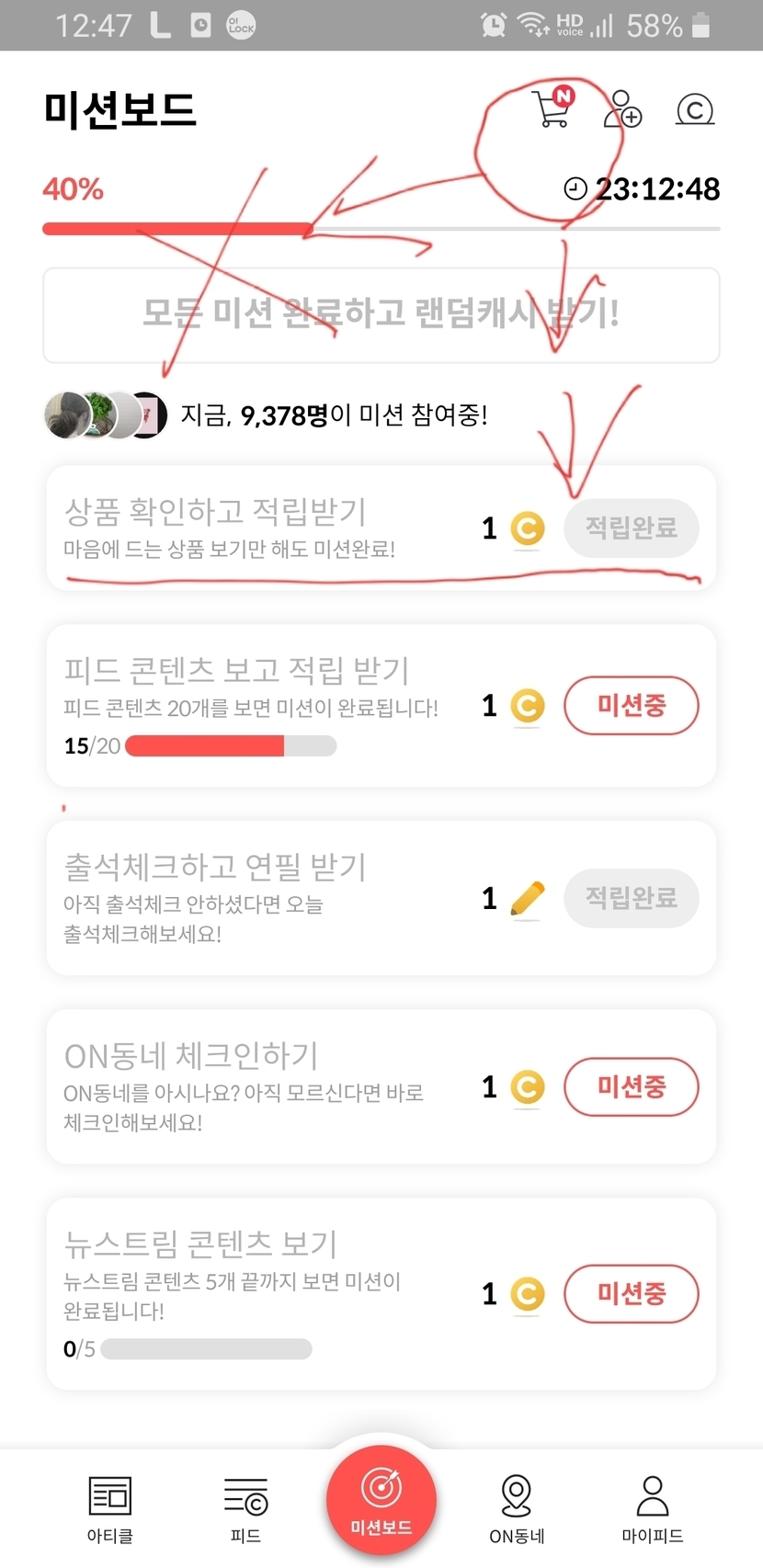The width and height of the screenshot is (763, 1568).
Task: Tap the participant profile avatars
Action: click(106, 415)
